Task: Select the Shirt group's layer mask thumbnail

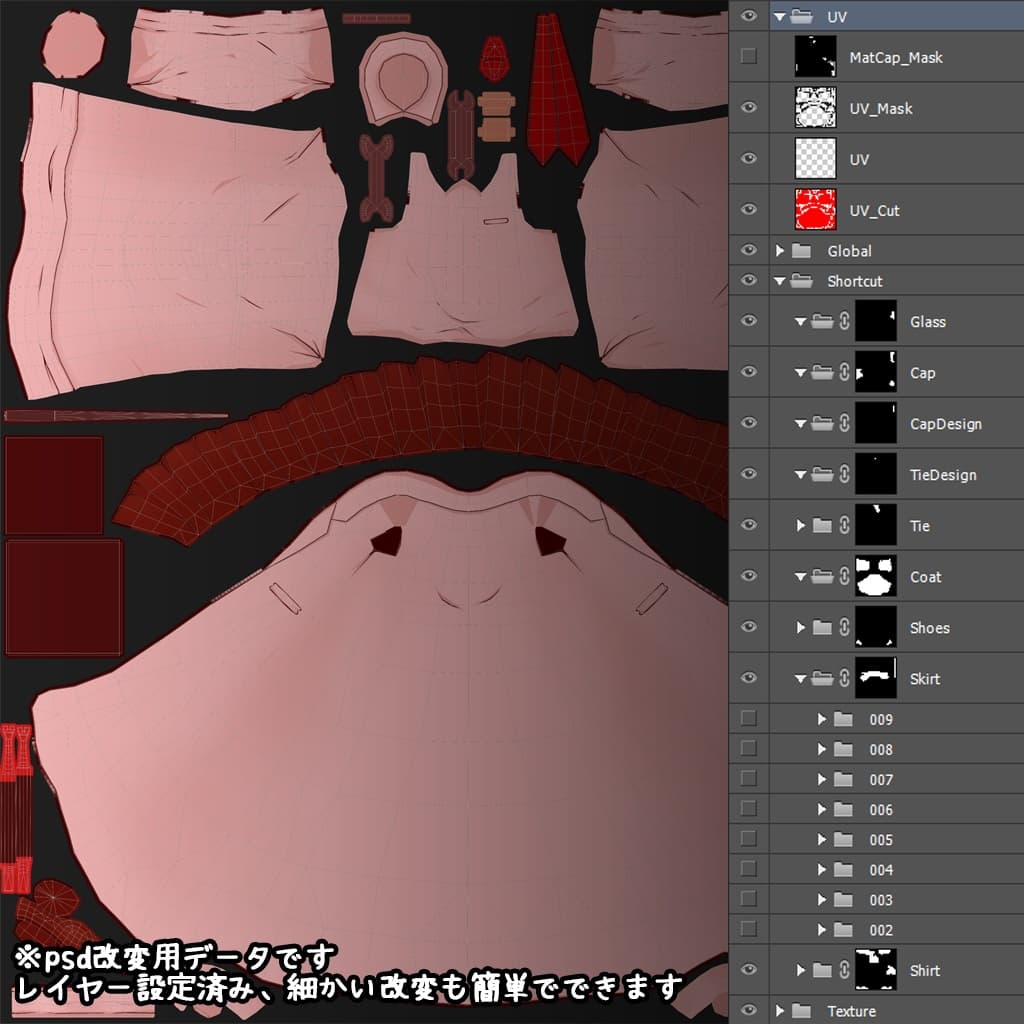Action: pos(875,970)
